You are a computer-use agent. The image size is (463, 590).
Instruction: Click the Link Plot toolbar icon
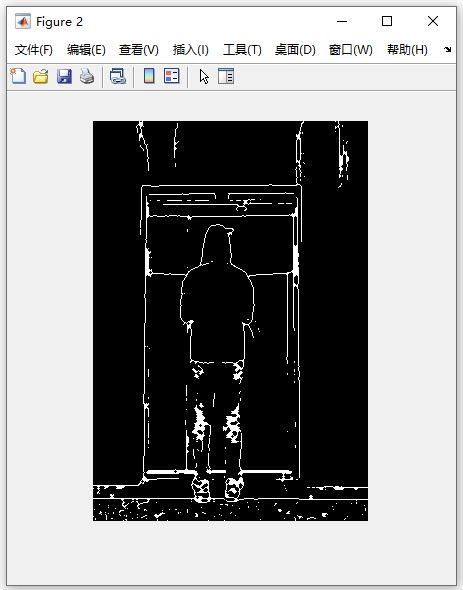(x=118, y=76)
